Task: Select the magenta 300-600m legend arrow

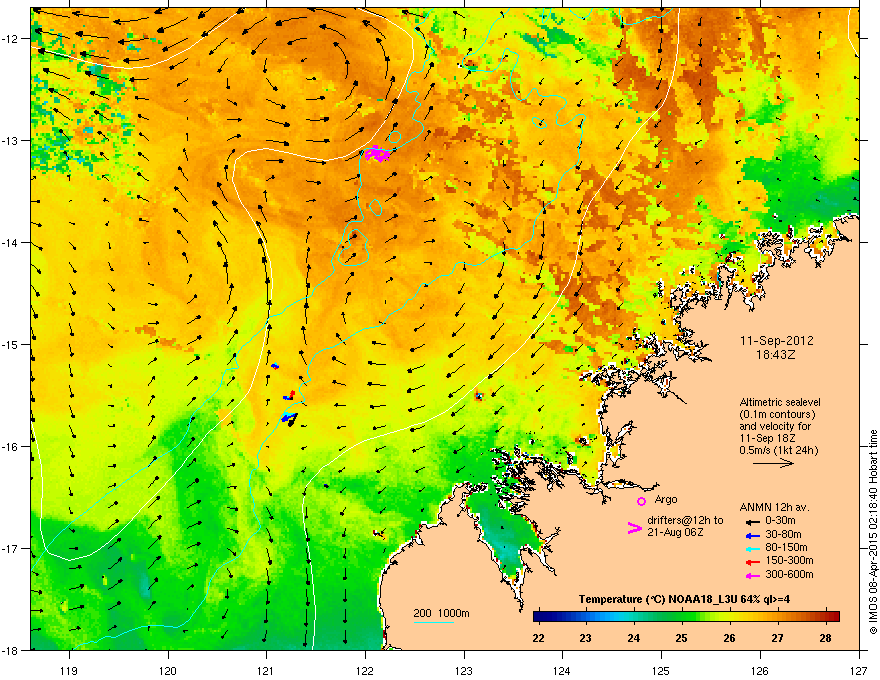Action: coord(752,575)
